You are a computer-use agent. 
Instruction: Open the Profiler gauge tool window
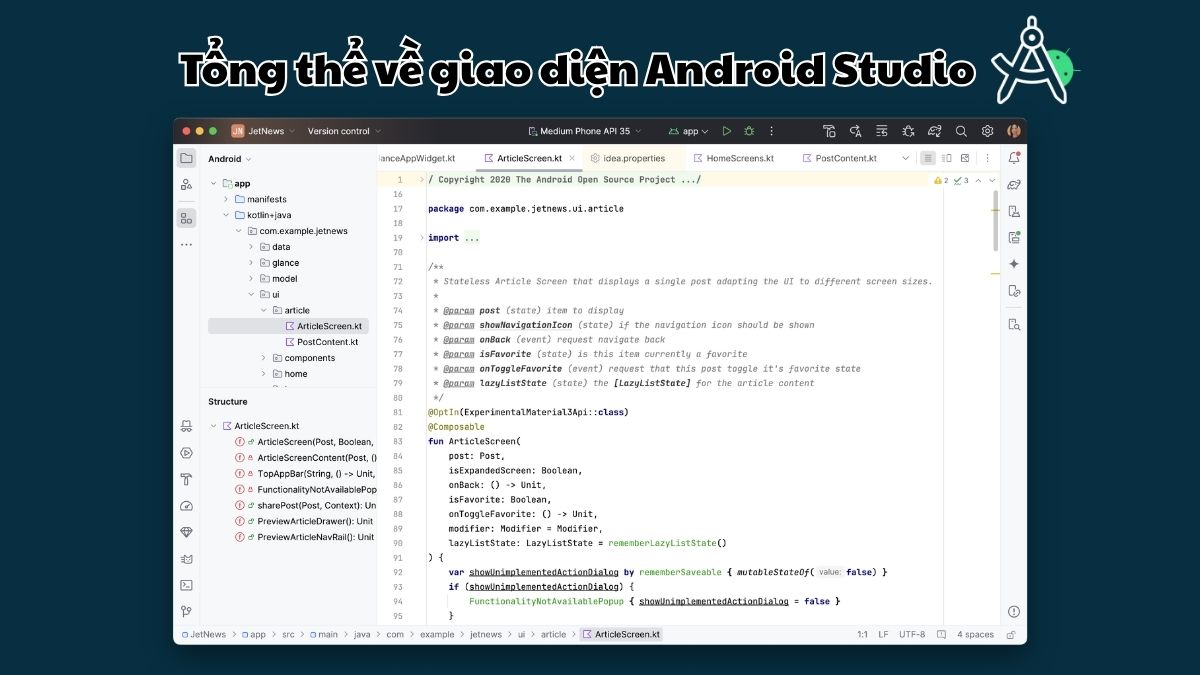click(x=186, y=506)
